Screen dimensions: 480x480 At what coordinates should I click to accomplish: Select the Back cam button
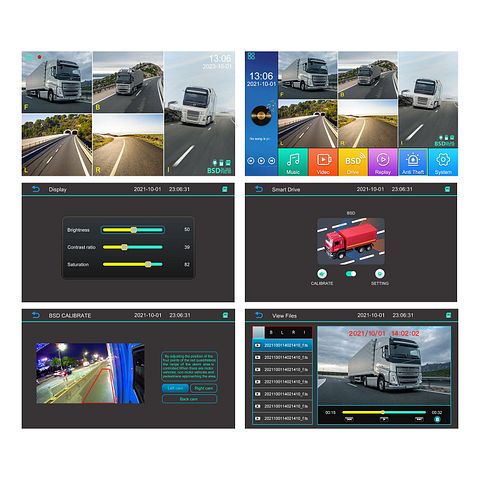189,399
